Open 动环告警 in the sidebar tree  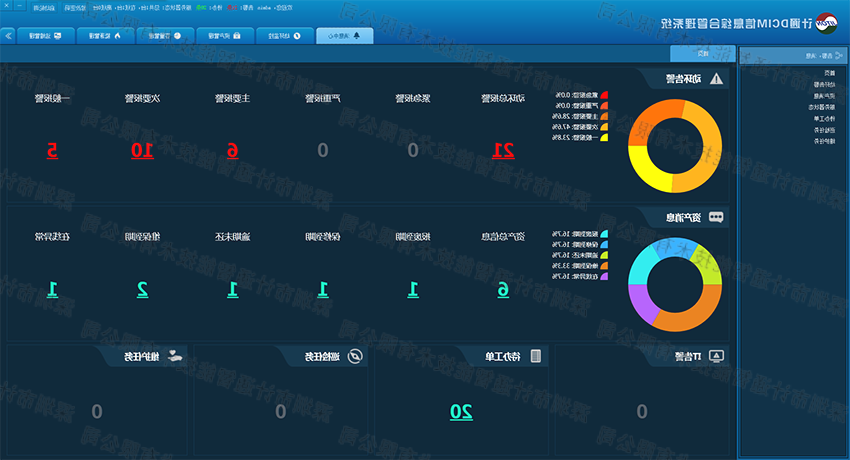(x=824, y=85)
